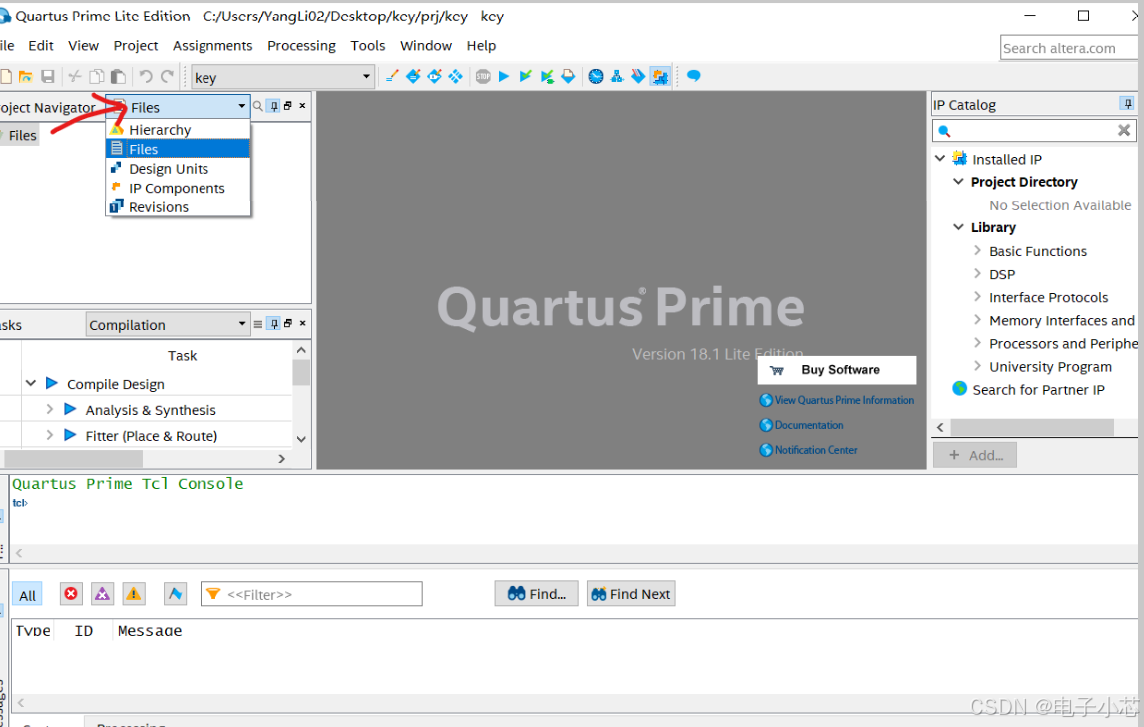Click the Stop Processing icon
Viewport: 1144px width, 727px height.
(483, 76)
